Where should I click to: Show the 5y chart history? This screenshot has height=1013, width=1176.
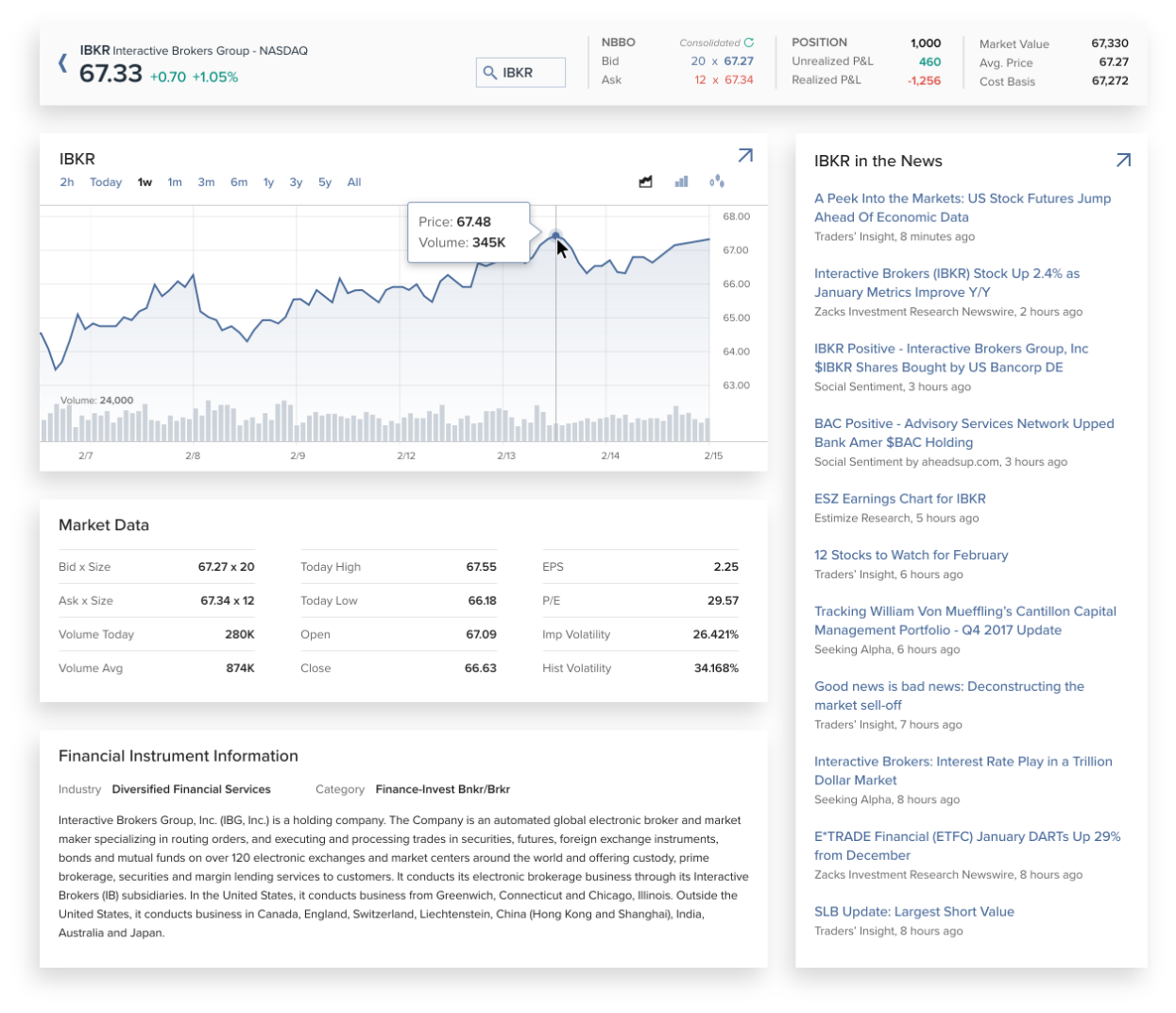coord(325,182)
